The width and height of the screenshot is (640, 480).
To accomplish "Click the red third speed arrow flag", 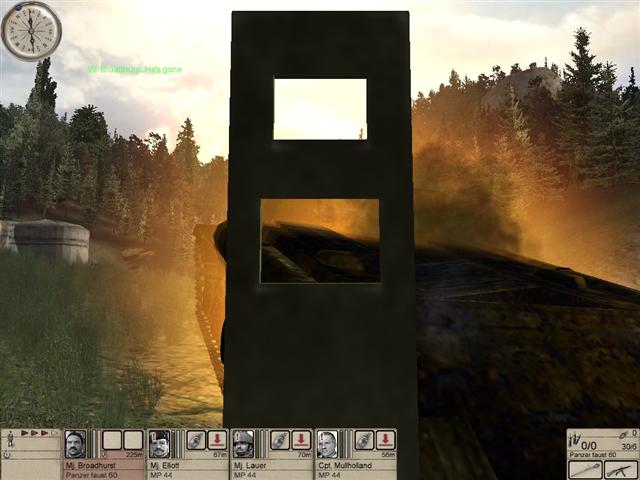I will point(44,433).
